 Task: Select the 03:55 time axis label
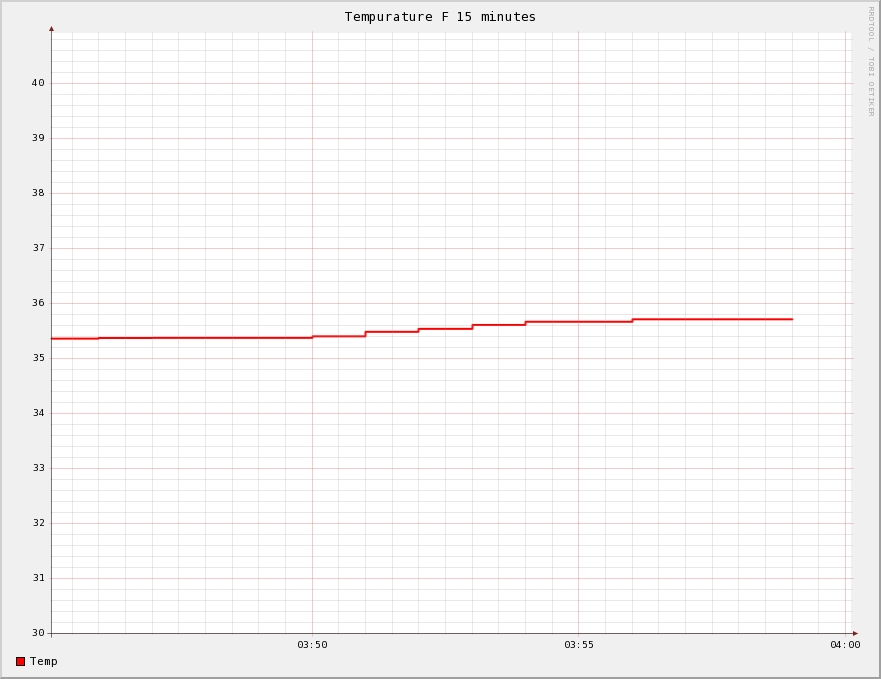tap(578, 645)
